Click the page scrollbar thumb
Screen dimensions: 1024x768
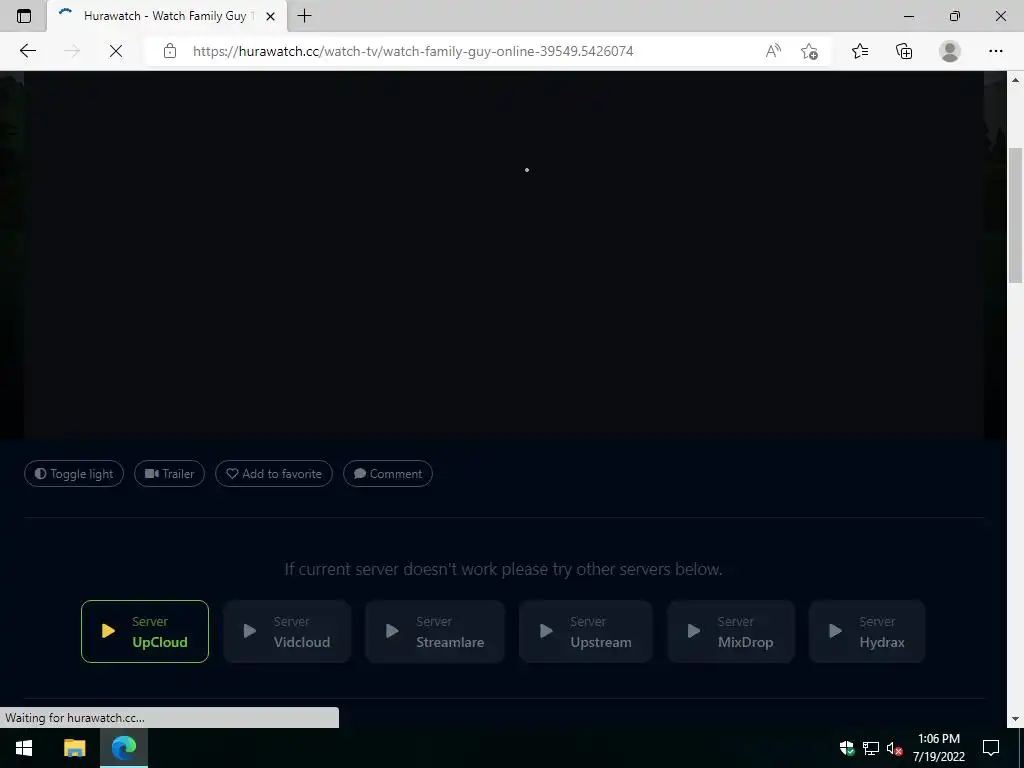[1016, 216]
